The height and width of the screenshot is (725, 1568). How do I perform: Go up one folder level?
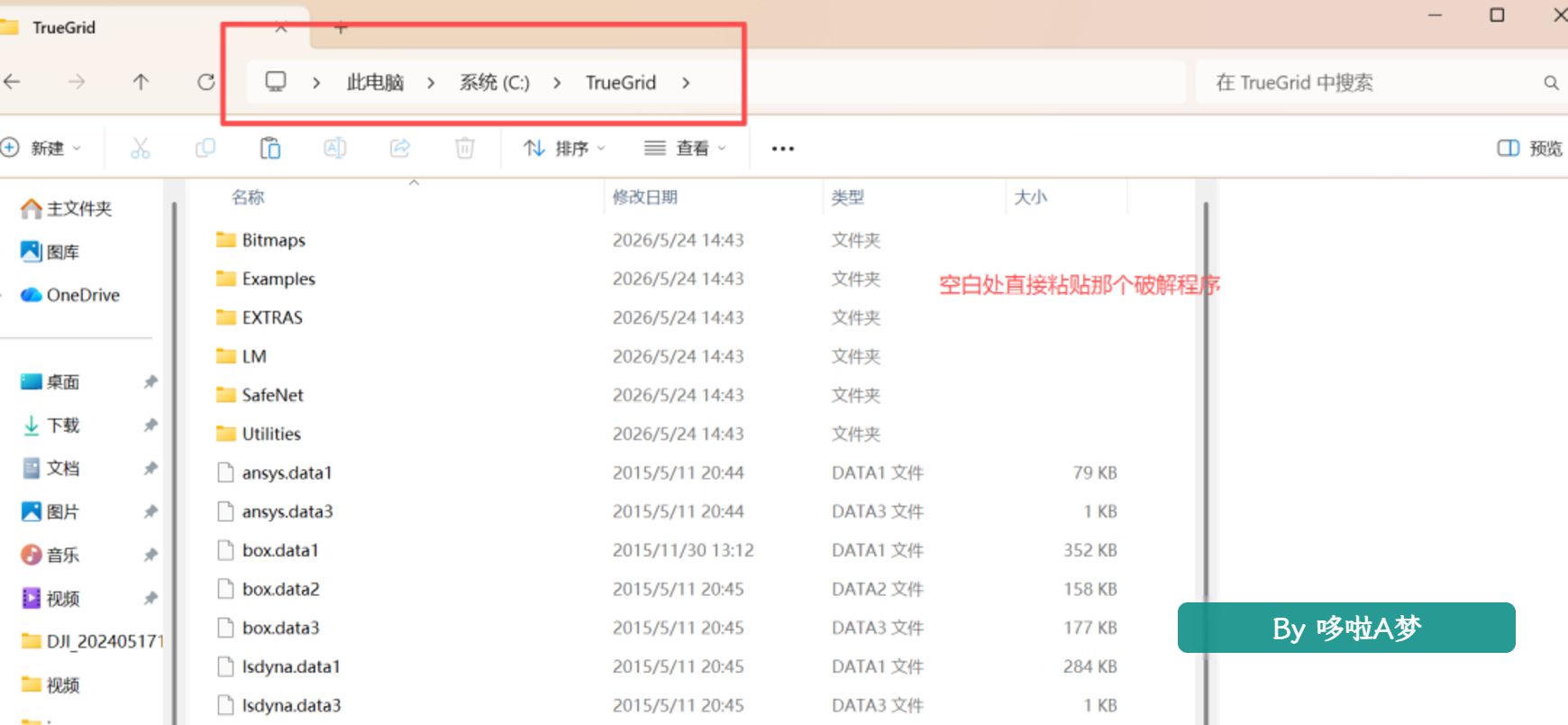(x=141, y=82)
